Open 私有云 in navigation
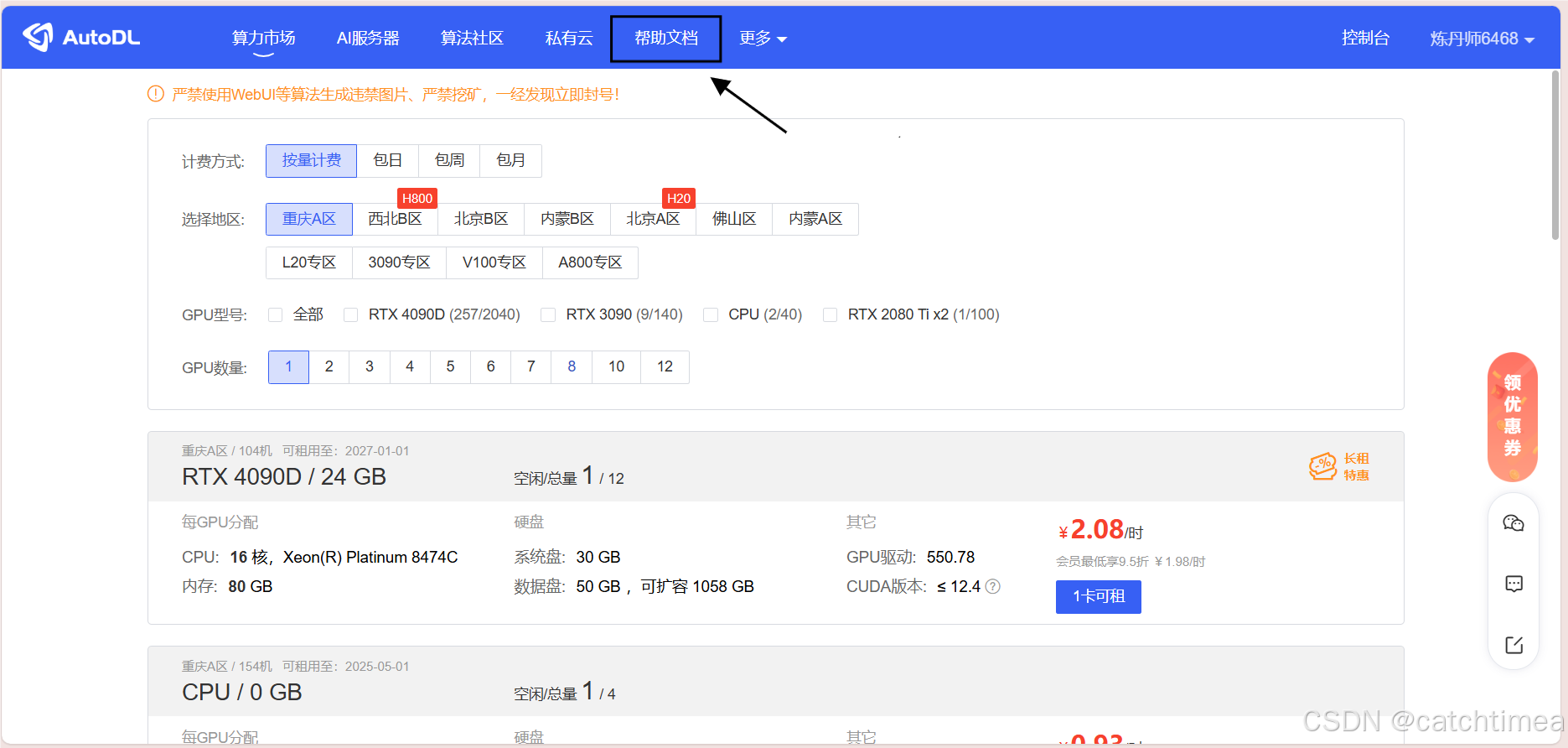The height and width of the screenshot is (748, 1568). coord(569,39)
